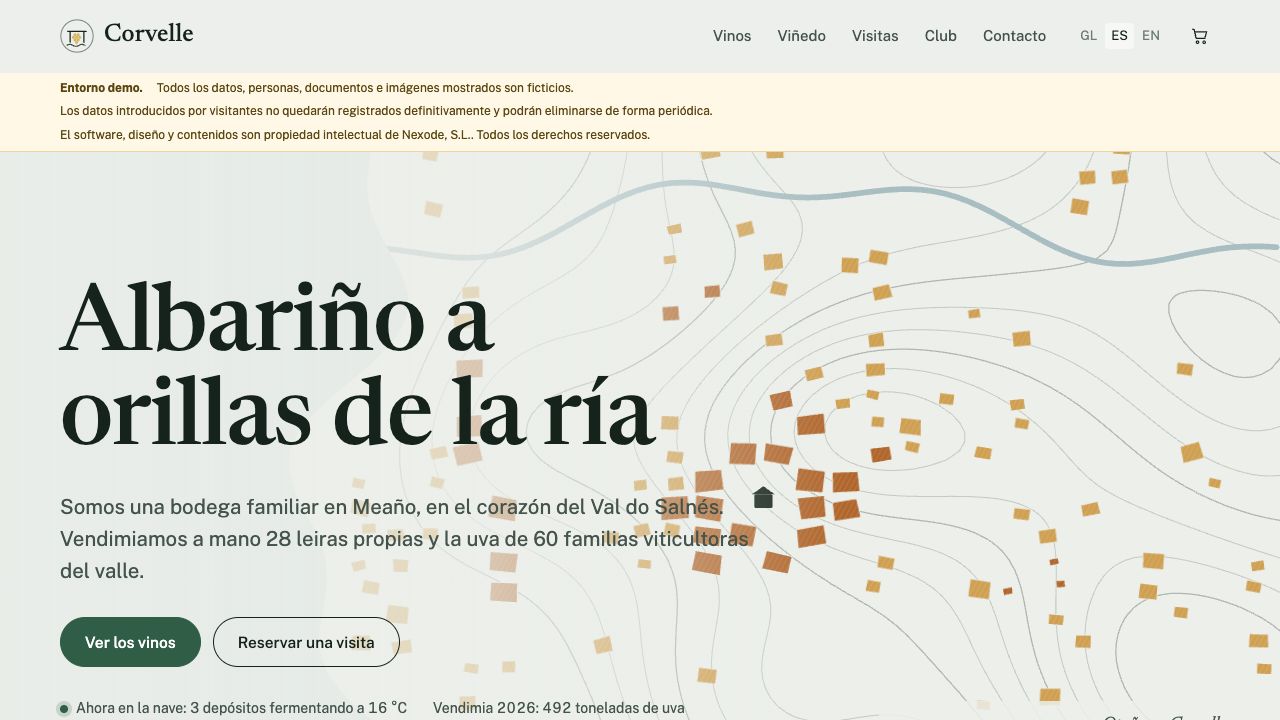Open the Visitas navigation link
This screenshot has height=720, width=1280.
tap(875, 36)
